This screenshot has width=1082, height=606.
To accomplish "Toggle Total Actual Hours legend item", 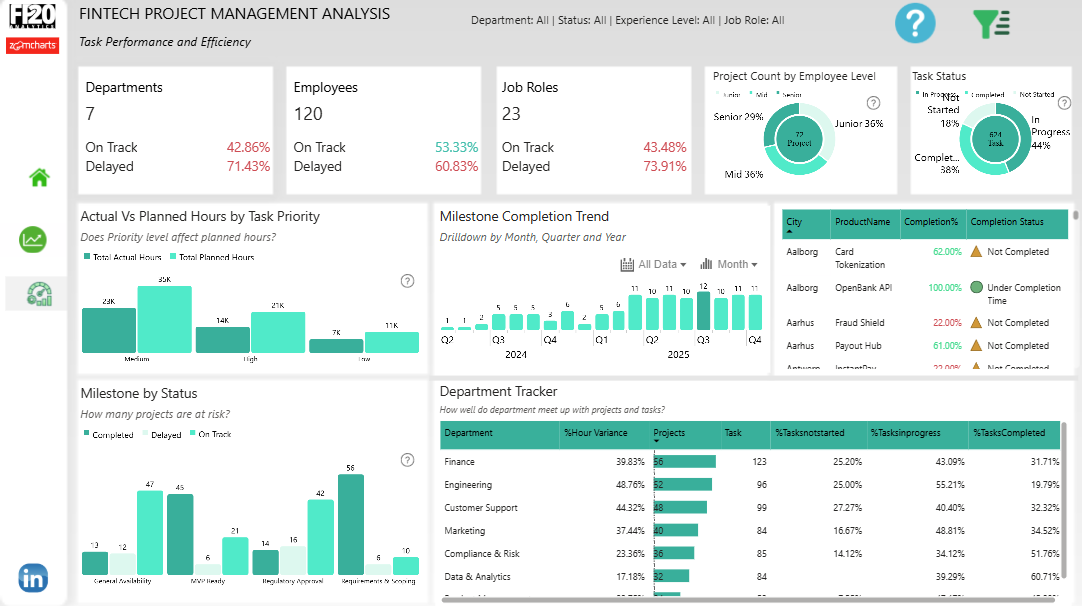I will (123, 257).
